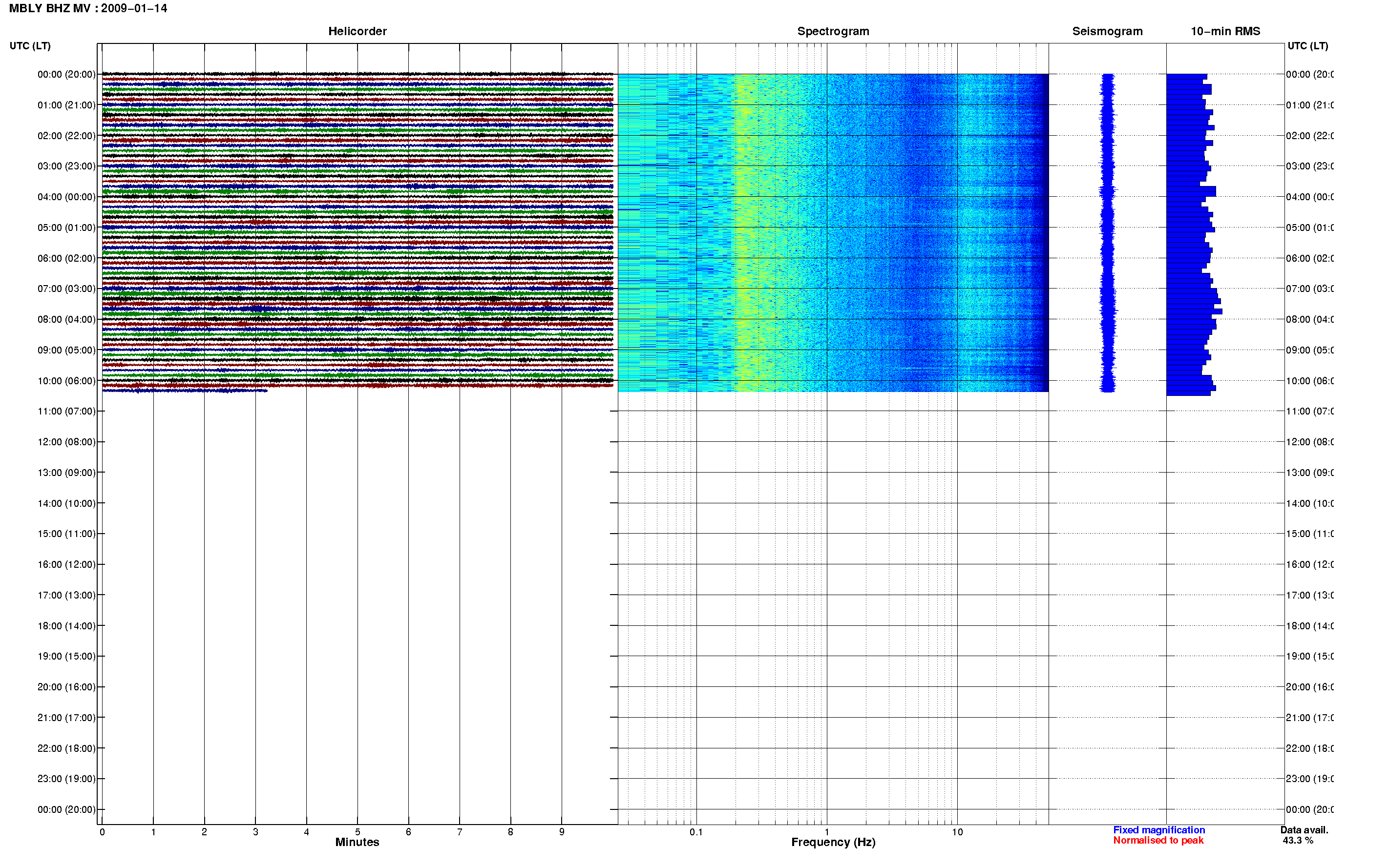Screen dimensions: 1389x868
Task: Click the red Normalised to peak legend text
Action: coord(1158,841)
